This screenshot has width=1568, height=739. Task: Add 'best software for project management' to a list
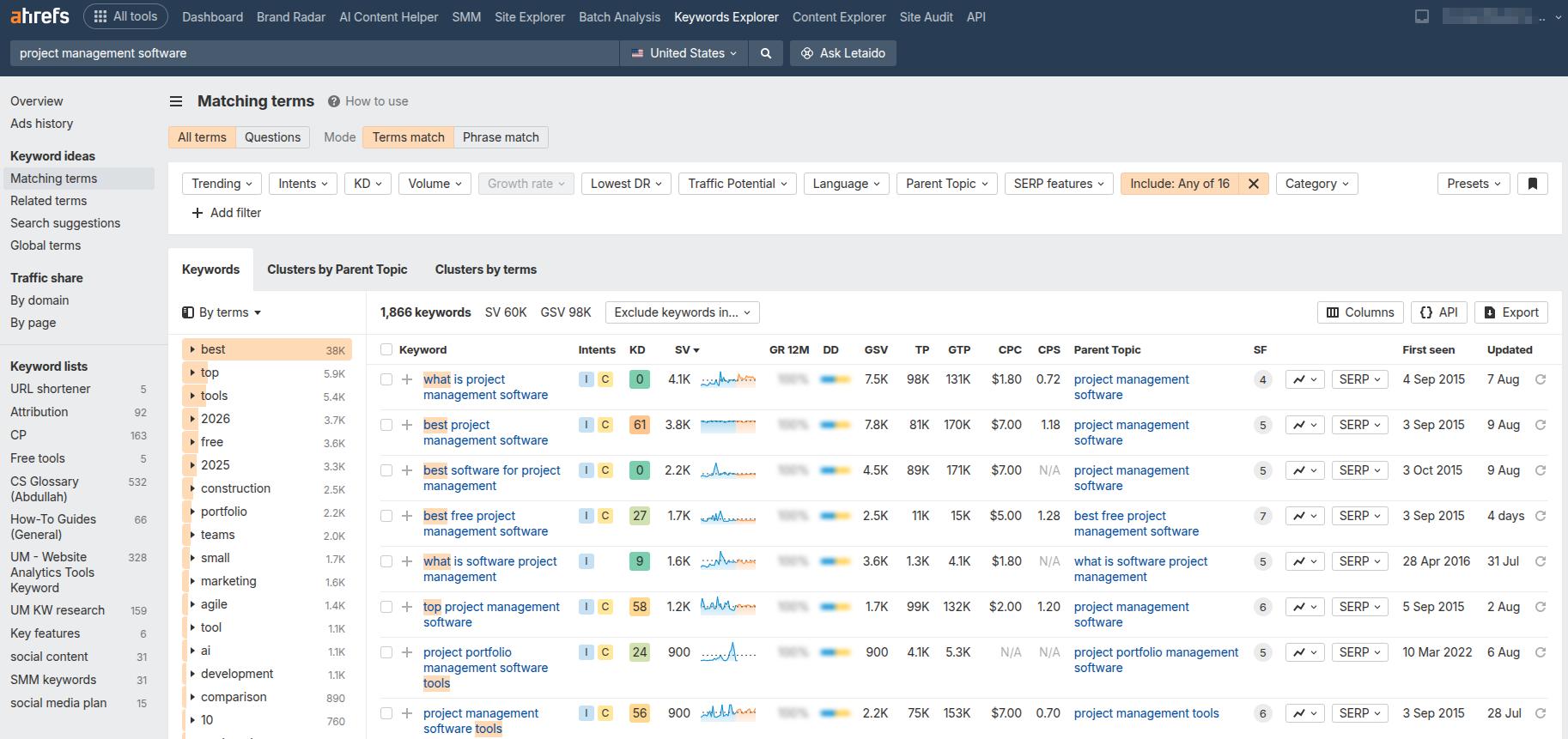(407, 470)
